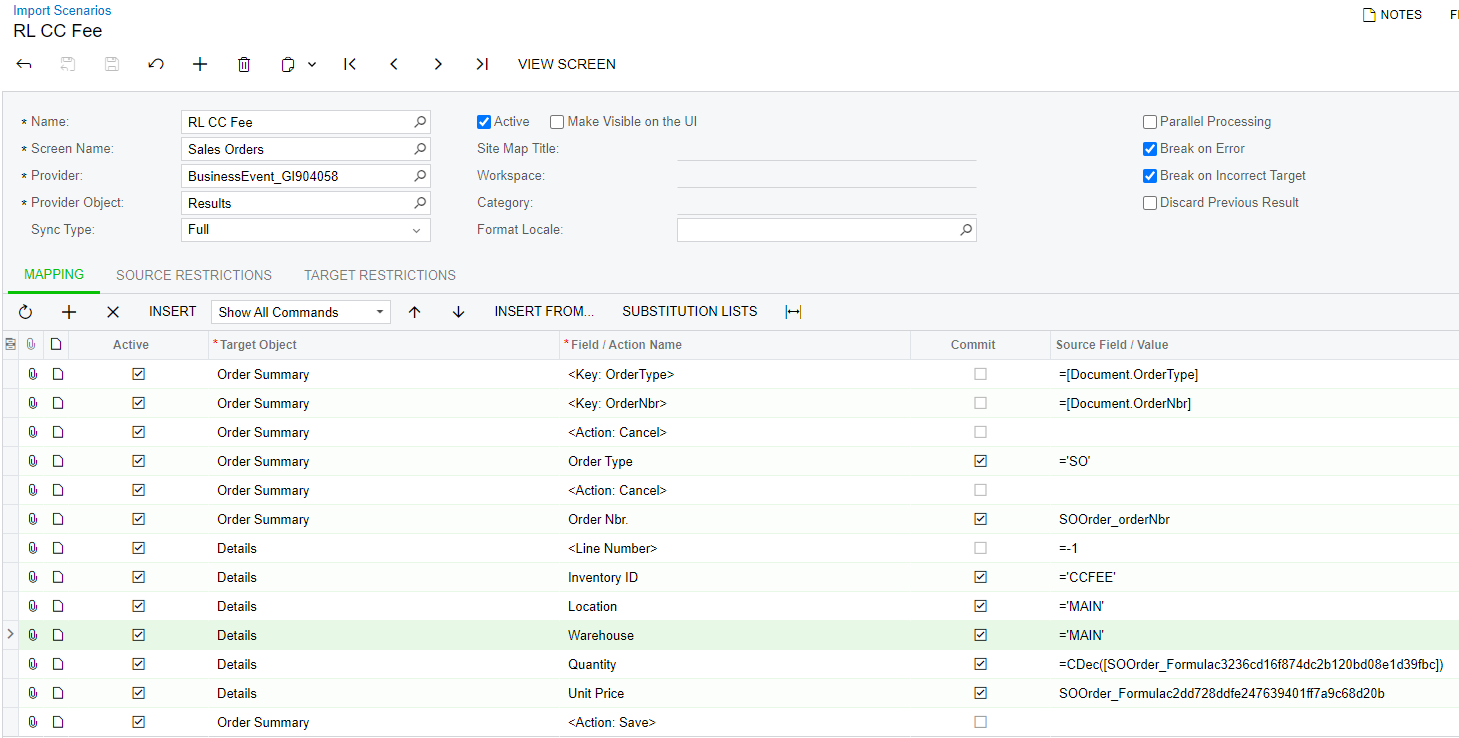Screen dimensions: 1459x738
Task: Click the undo icon in the top toolbar
Action: click(x=156, y=64)
